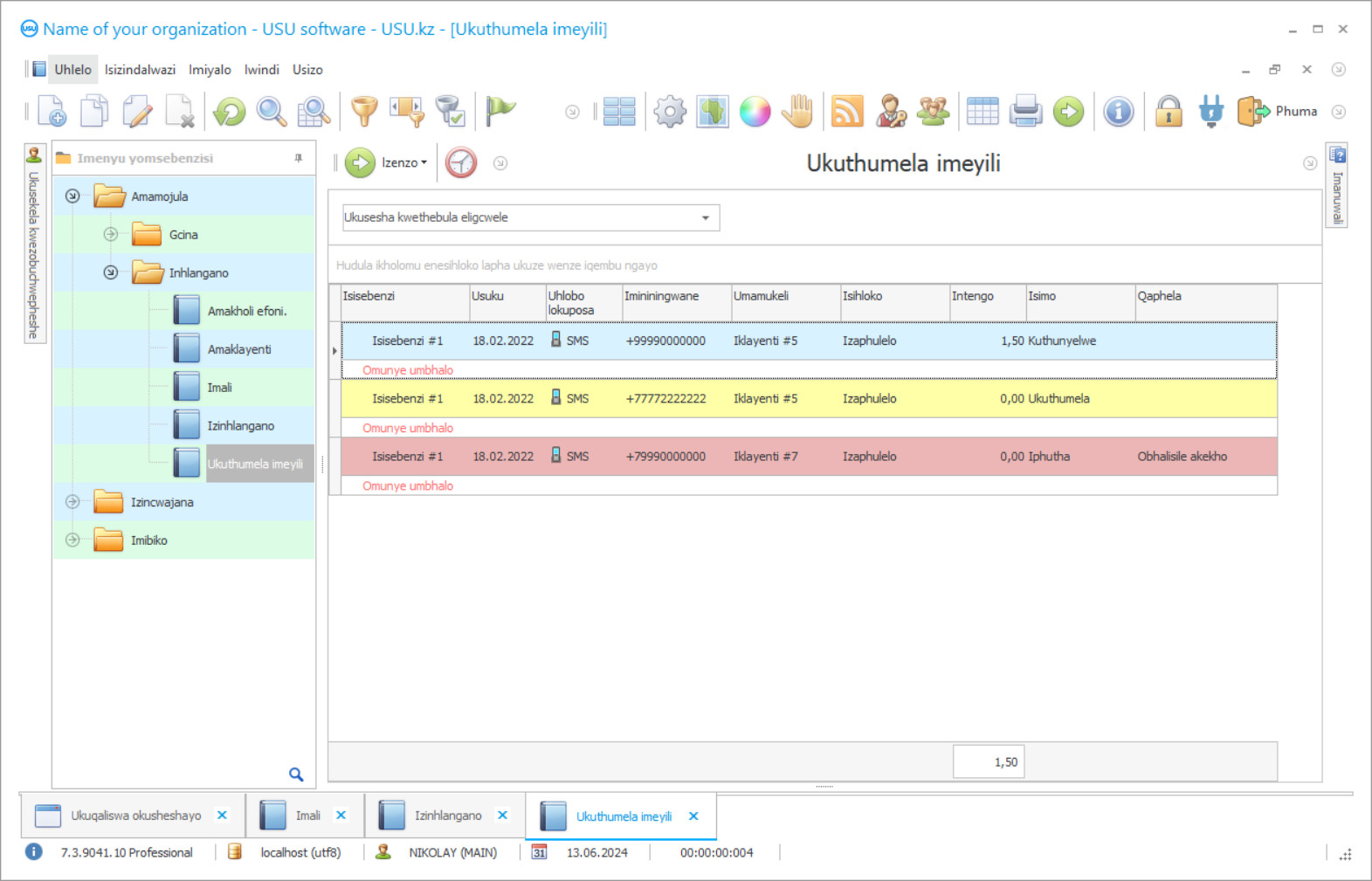Click the red clock icon
This screenshot has width=1372, height=881.
tap(461, 162)
